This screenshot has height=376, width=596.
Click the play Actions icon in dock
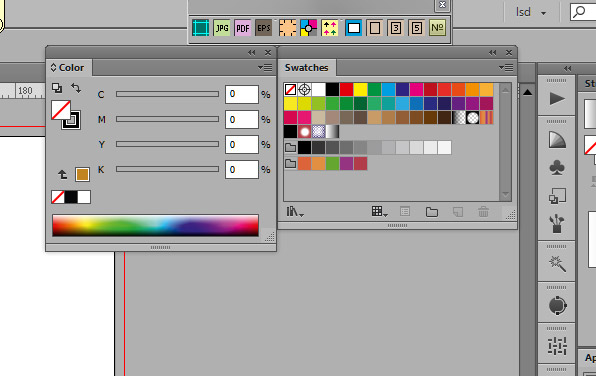557,99
